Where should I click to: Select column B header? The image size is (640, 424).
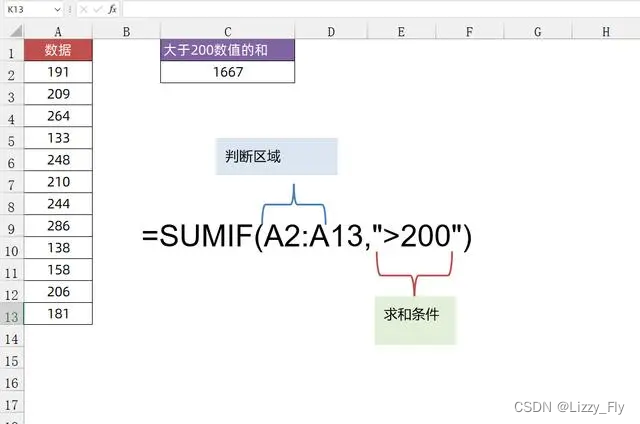[x=126, y=31]
